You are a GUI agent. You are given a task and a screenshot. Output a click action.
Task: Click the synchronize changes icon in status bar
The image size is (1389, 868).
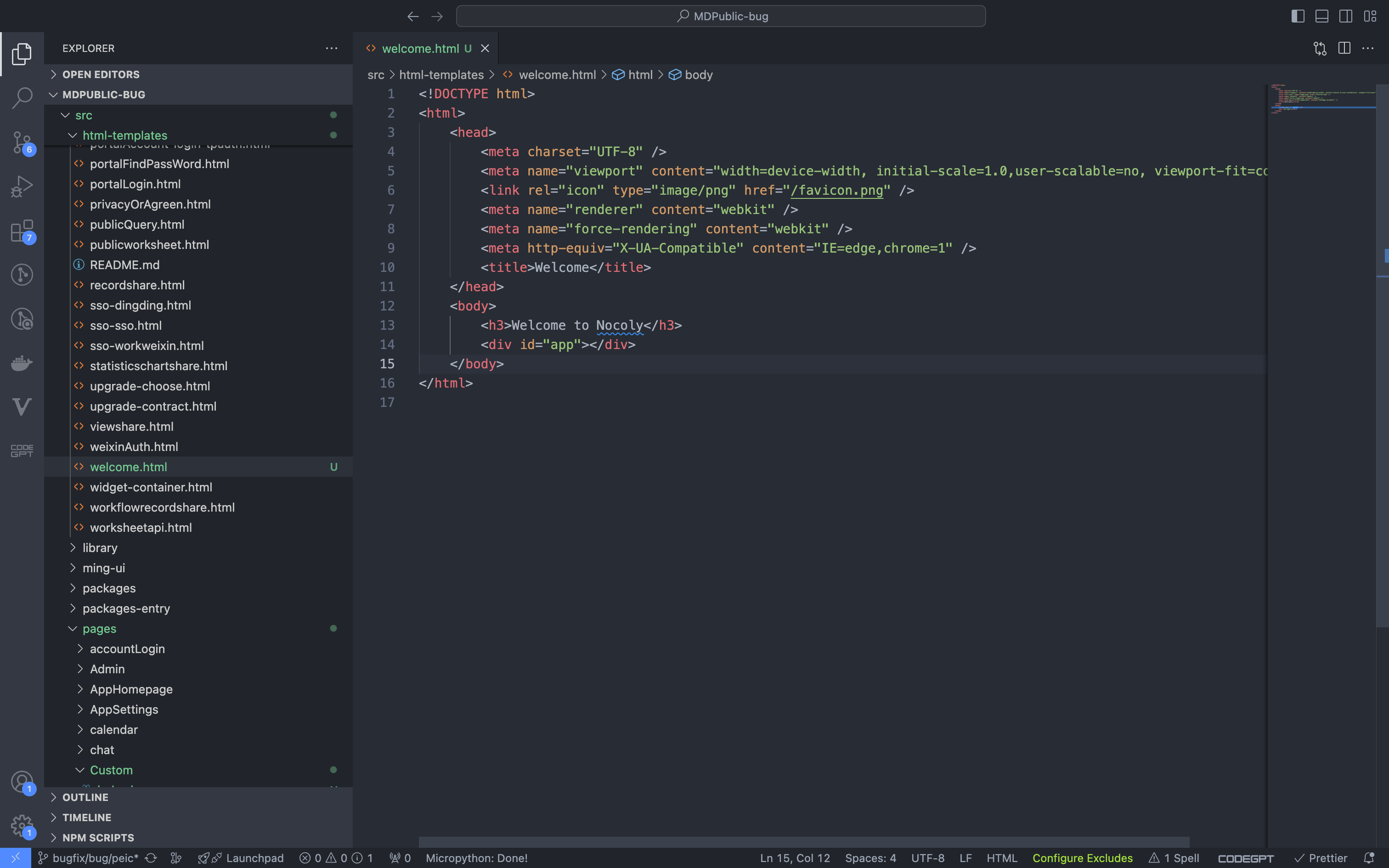pyautogui.click(x=151, y=858)
